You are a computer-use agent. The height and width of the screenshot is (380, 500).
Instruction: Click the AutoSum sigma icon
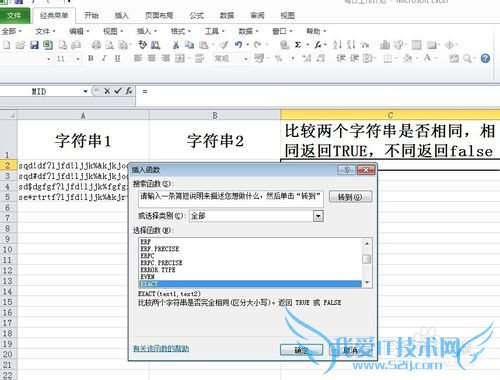[x=298, y=45]
